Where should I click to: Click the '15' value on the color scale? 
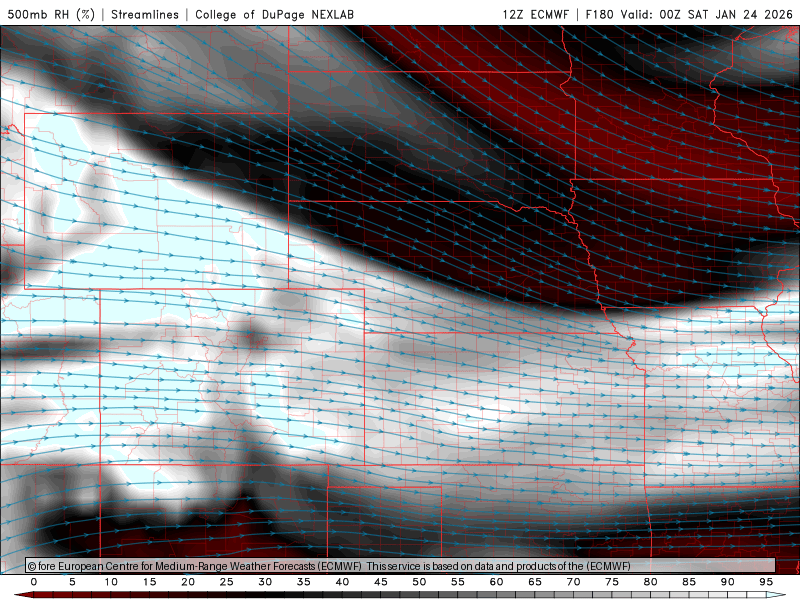[149, 582]
